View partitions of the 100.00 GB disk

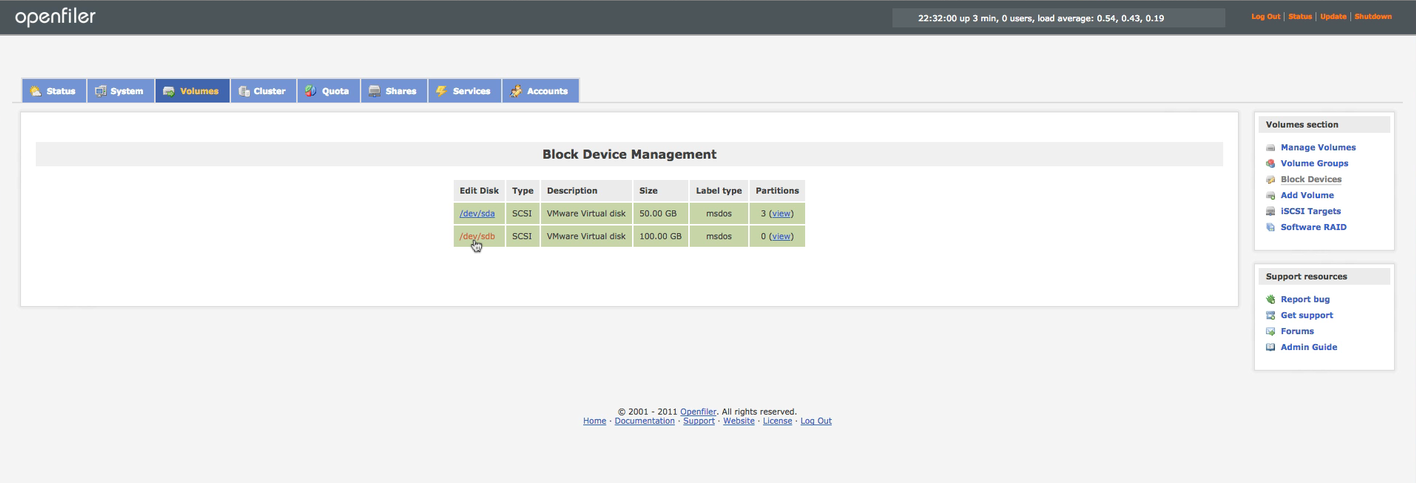coord(781,236)
